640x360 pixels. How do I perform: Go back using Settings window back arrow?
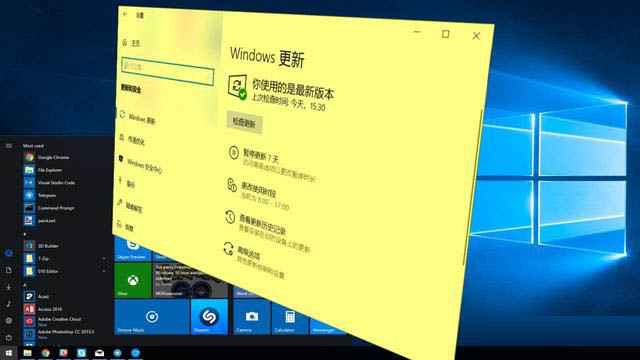(125, 14)
